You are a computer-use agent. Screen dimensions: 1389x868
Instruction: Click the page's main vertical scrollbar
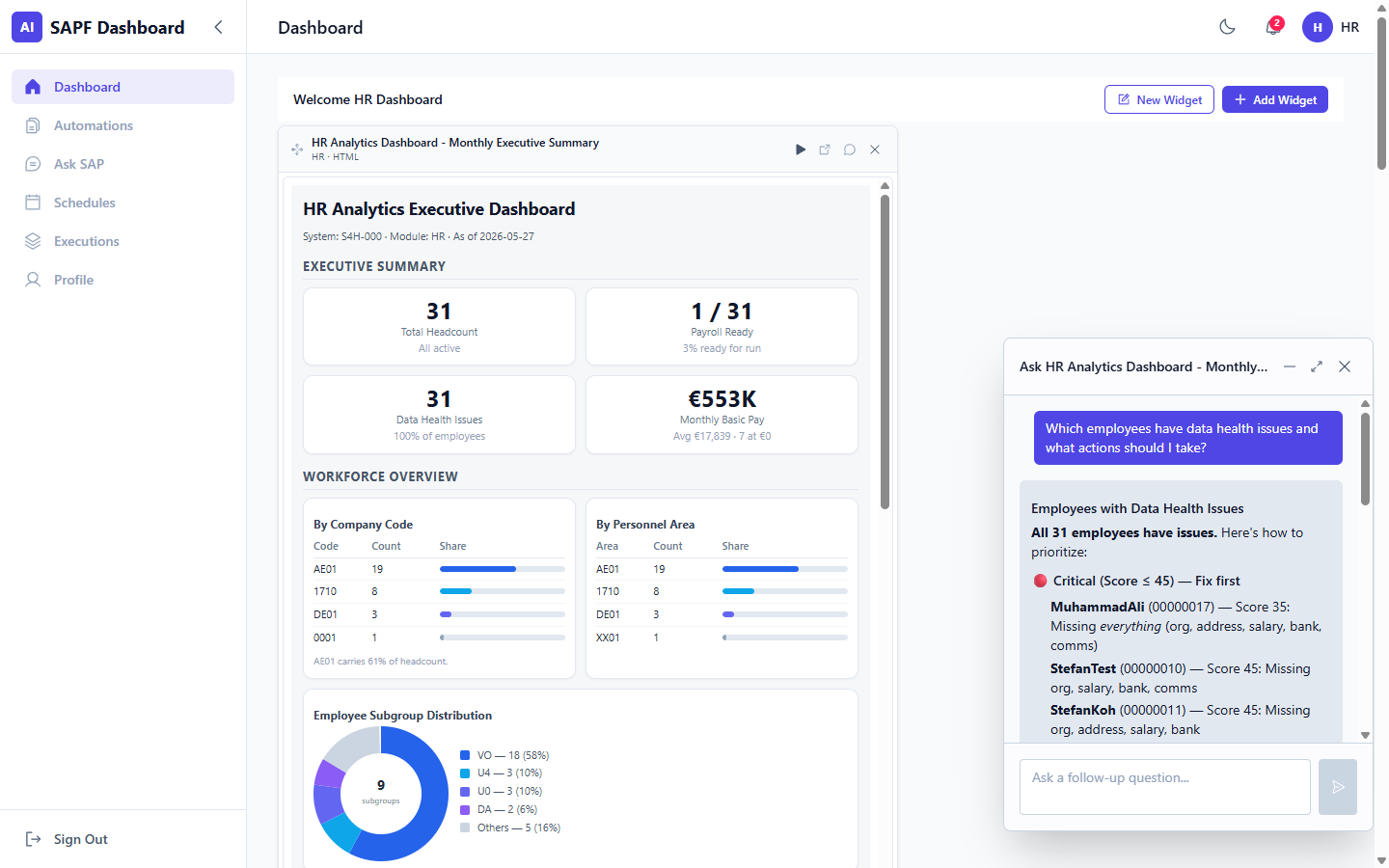point(1381,95)
